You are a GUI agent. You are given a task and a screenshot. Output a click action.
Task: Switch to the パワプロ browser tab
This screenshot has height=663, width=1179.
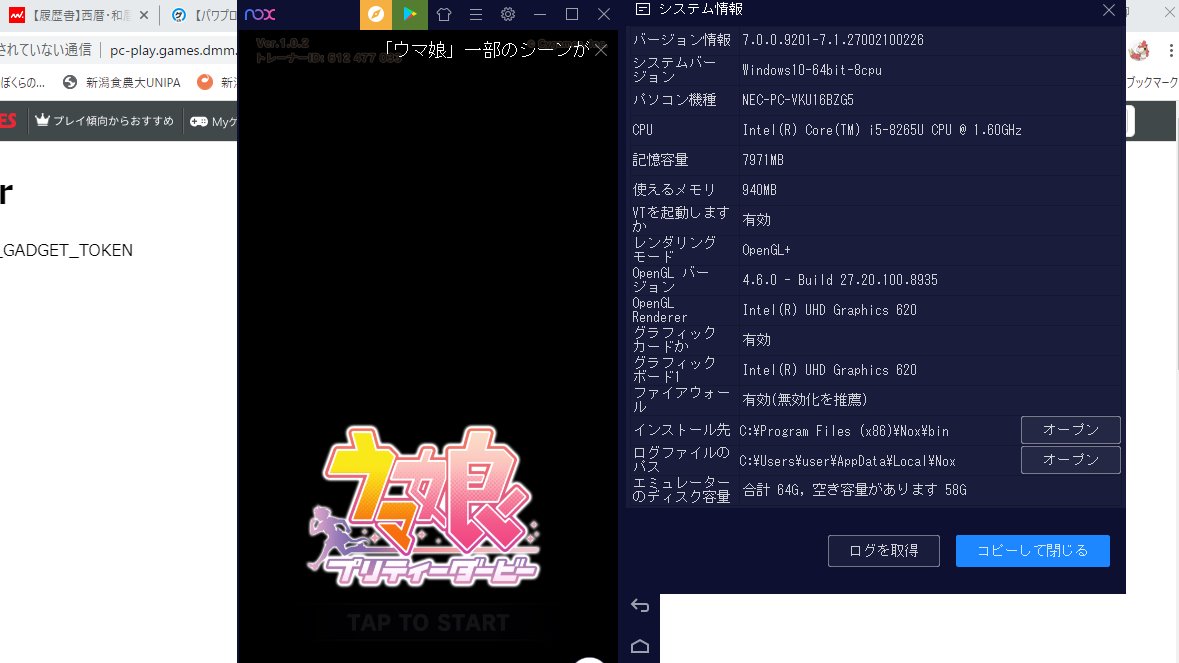pos(203,15)
